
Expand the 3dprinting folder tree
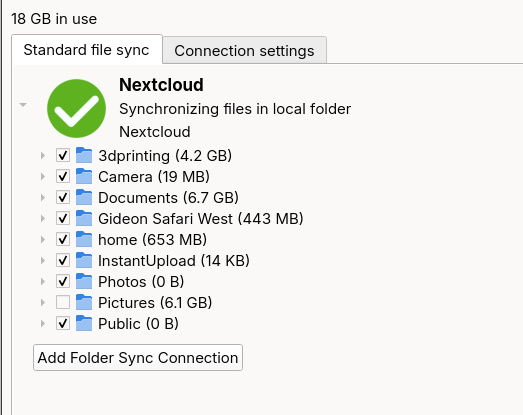coord(43,155)
